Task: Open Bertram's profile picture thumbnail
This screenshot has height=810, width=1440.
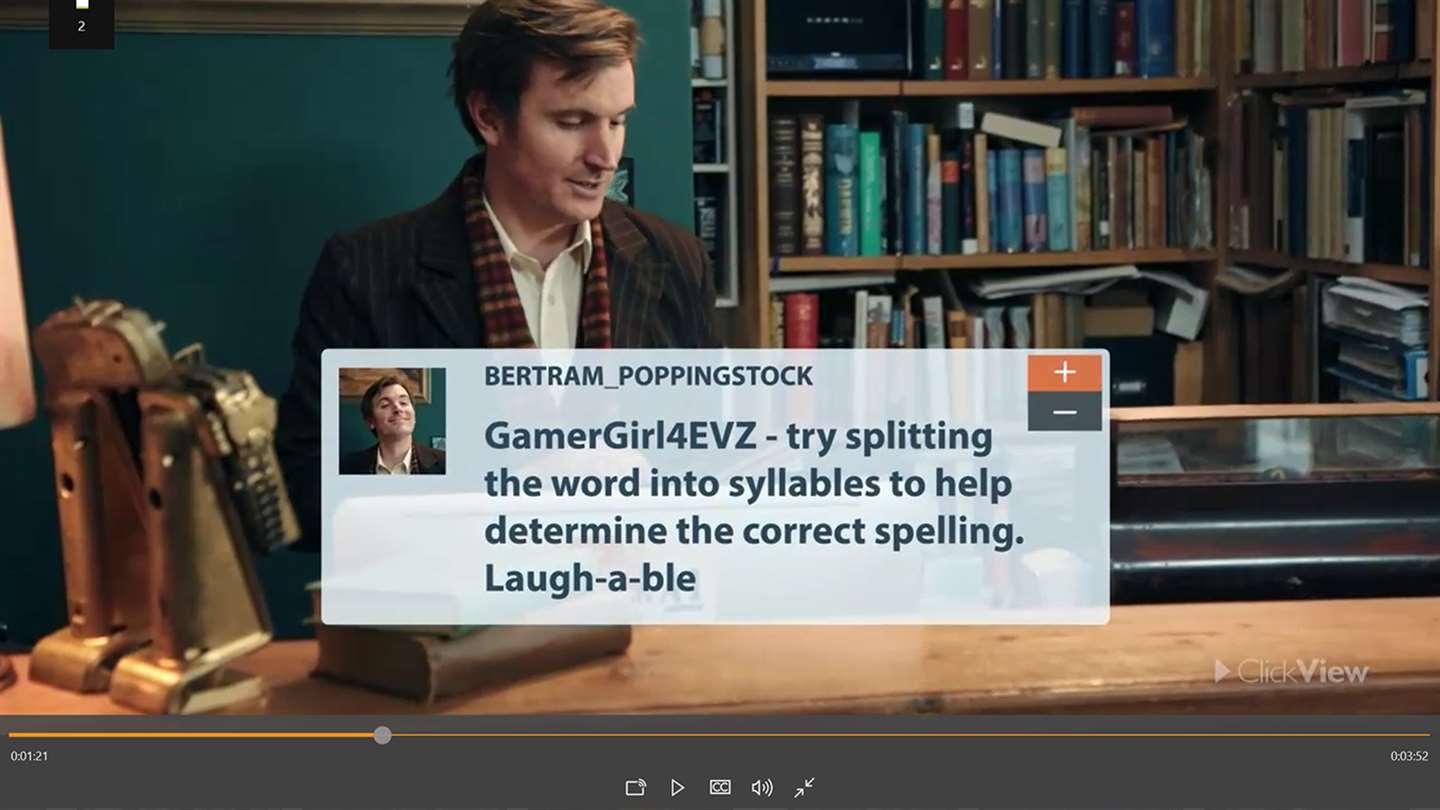Action: pyautogui.click(x=392, y=421)
